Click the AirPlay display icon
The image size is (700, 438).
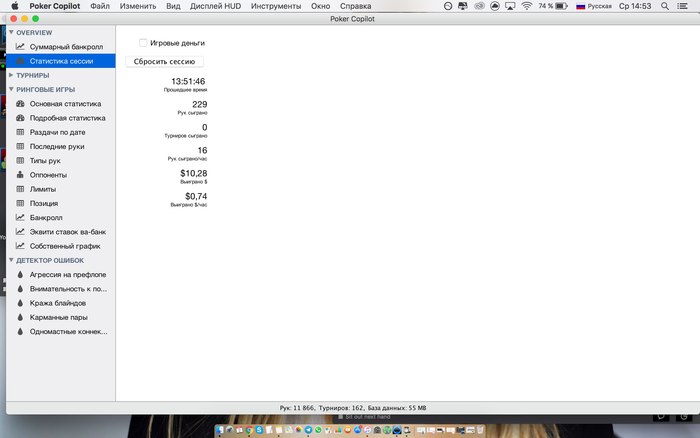click(510, 6)
